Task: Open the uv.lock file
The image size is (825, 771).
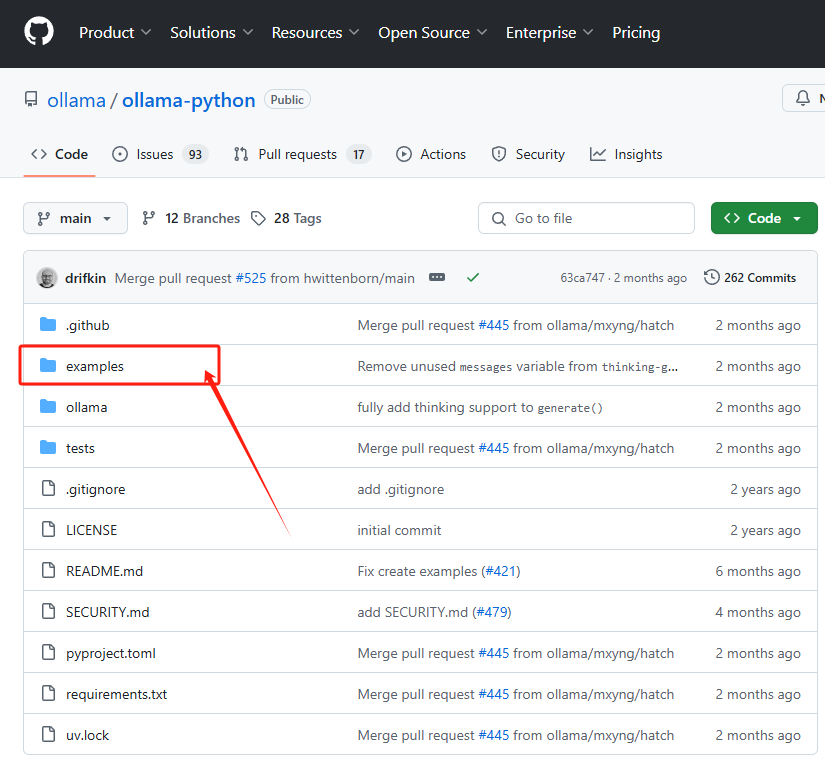Action: pos(87,736)
